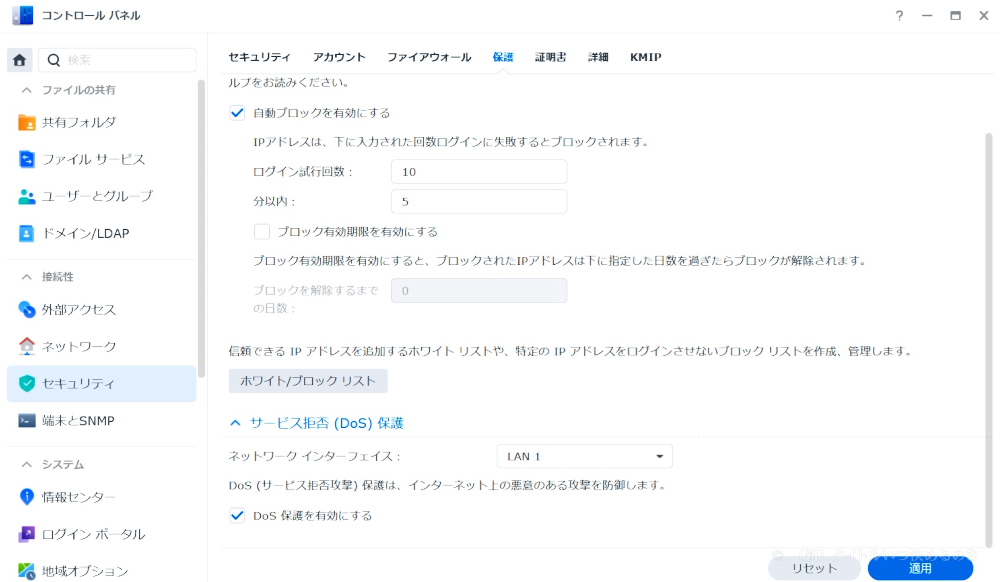Click the Control Panel app icon
This screenshot has width=1000, height=582.
coord(22,16)
